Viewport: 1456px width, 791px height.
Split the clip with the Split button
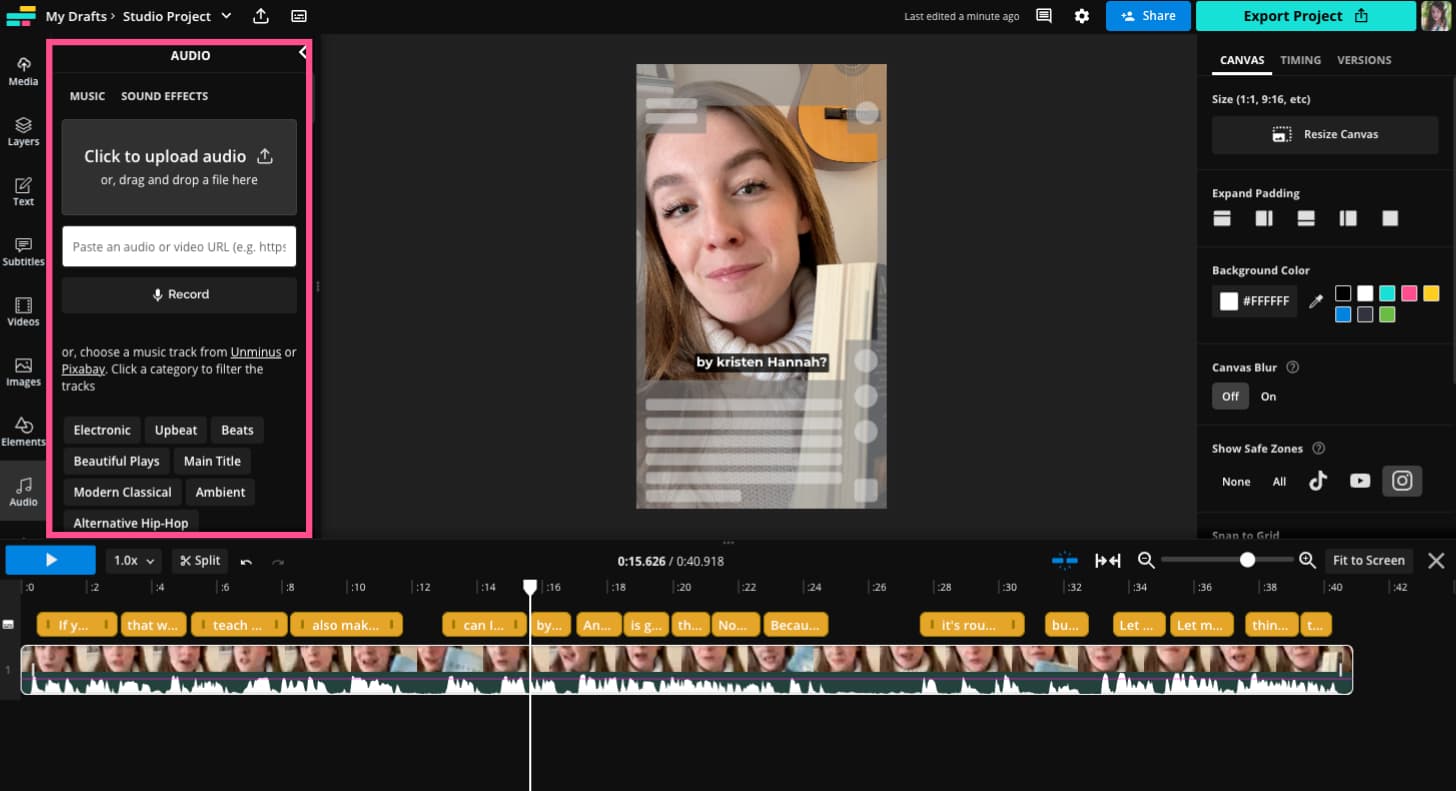coord(200,561)
